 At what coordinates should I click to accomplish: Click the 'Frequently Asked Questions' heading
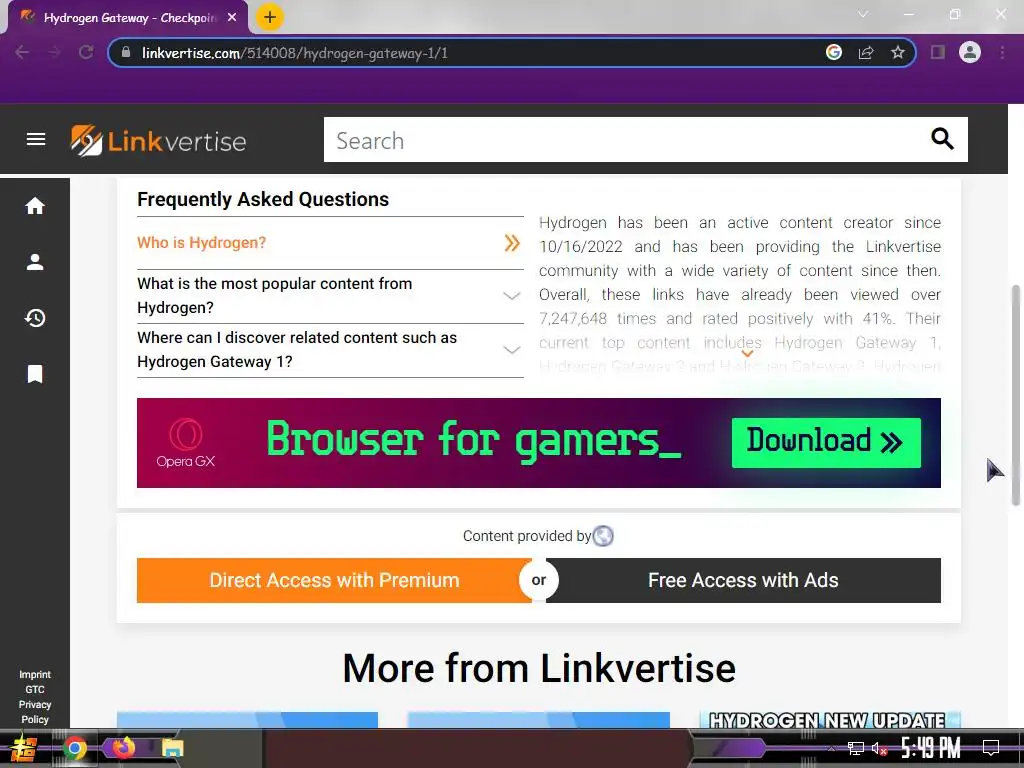coord(263,199)
